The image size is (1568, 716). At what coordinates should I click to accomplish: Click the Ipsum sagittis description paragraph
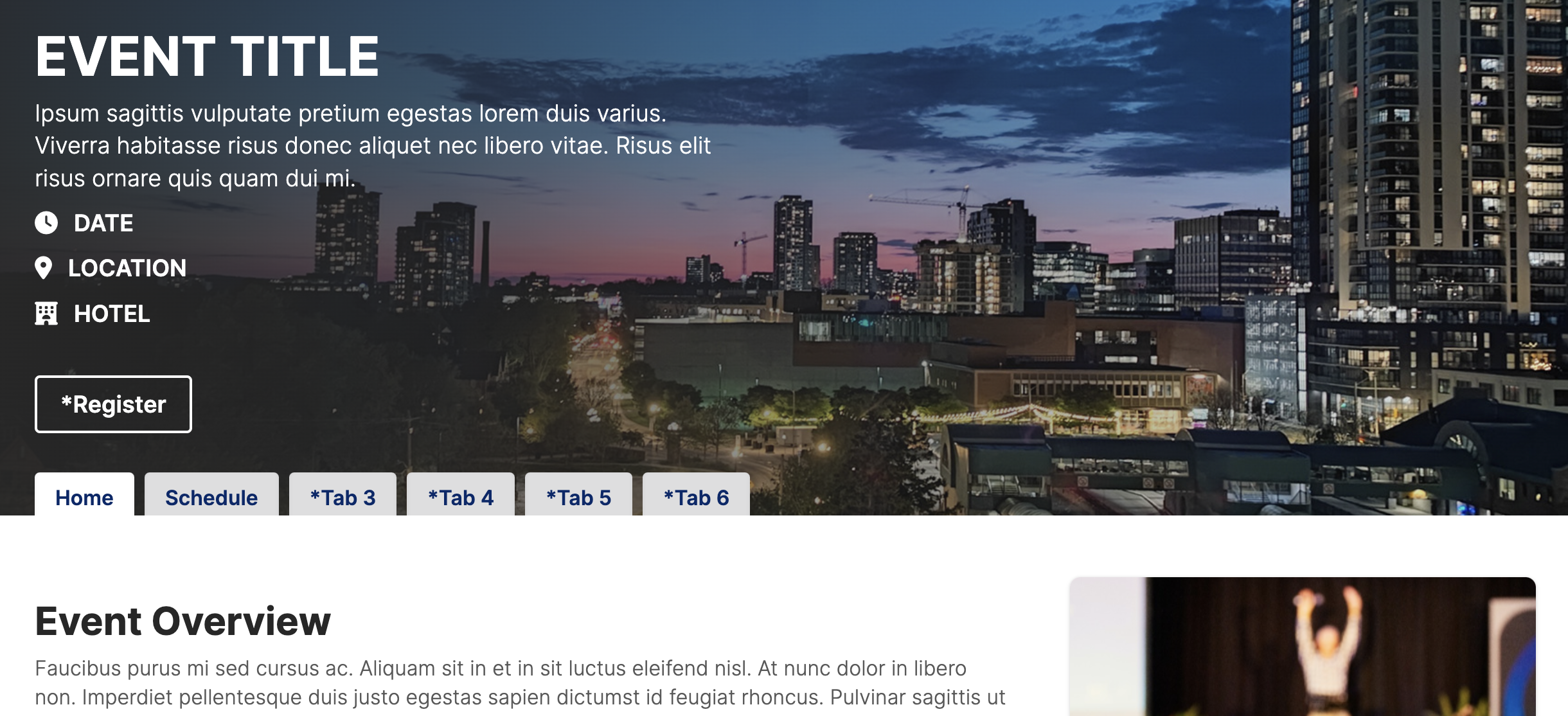pyautogui.click(x=373, y=146)
